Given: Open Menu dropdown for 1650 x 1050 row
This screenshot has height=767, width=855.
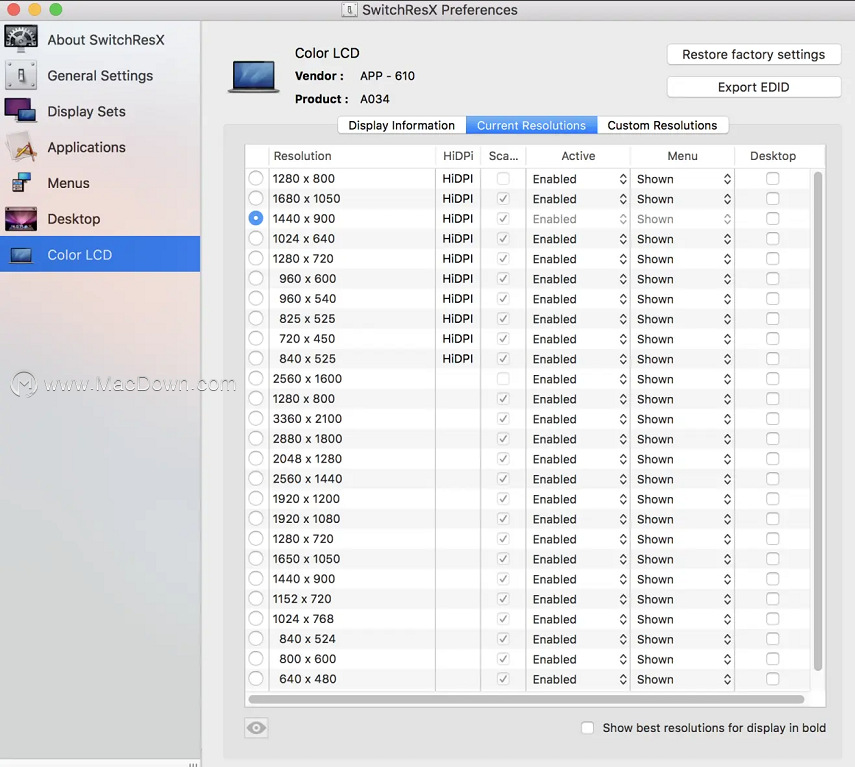Looking at the screenshot, I should (683, 559).
